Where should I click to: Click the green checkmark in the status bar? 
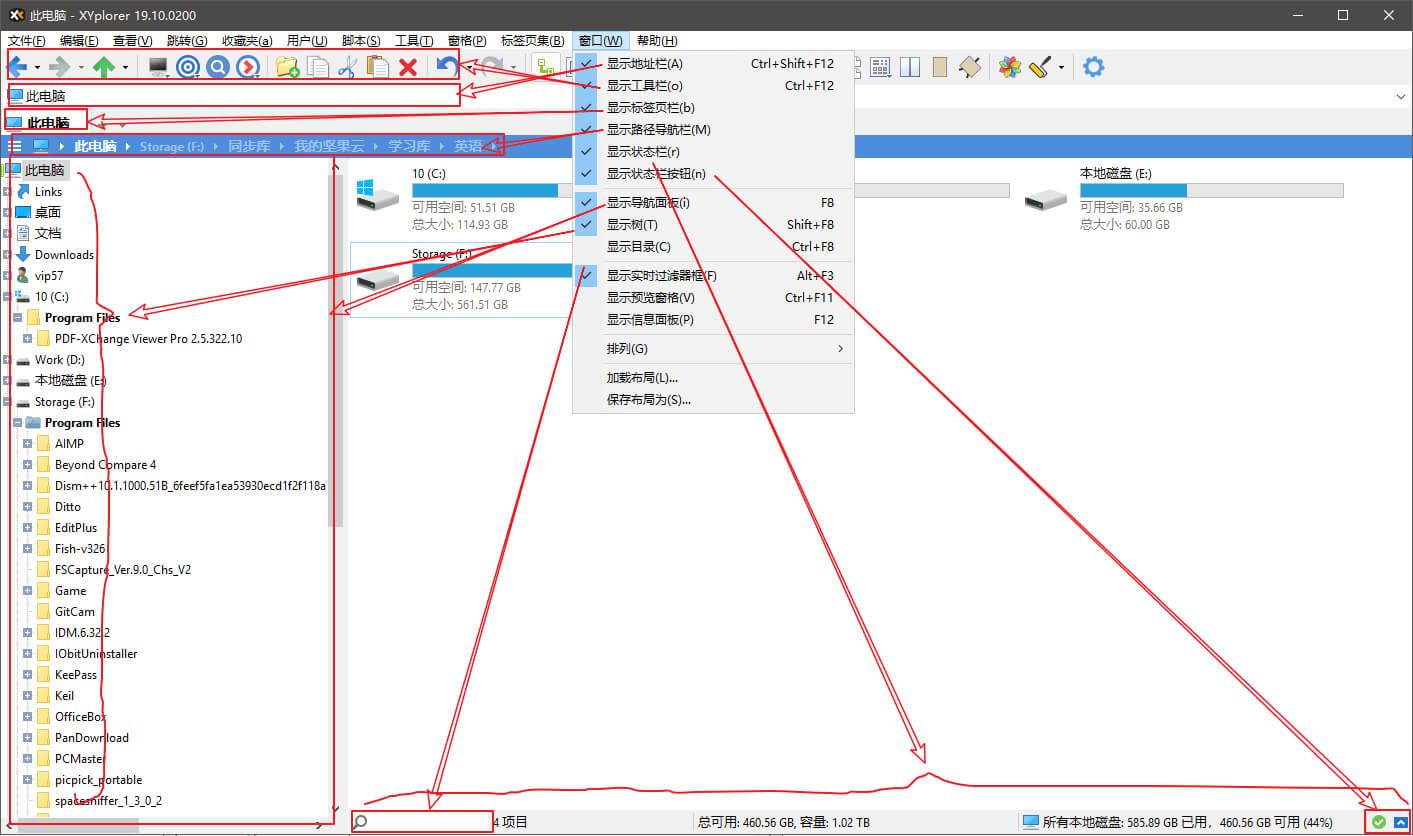[x=1378, y=820]
